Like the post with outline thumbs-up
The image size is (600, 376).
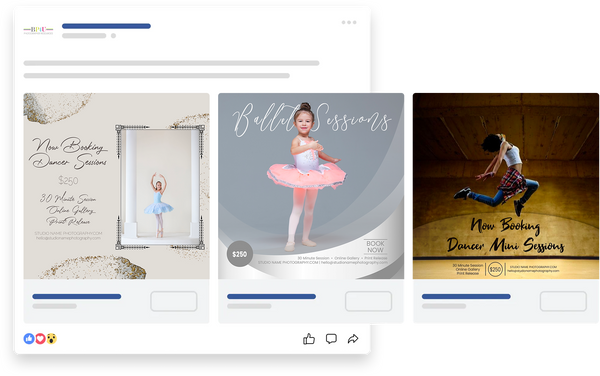pyautogui.click(x=309, y=339)
